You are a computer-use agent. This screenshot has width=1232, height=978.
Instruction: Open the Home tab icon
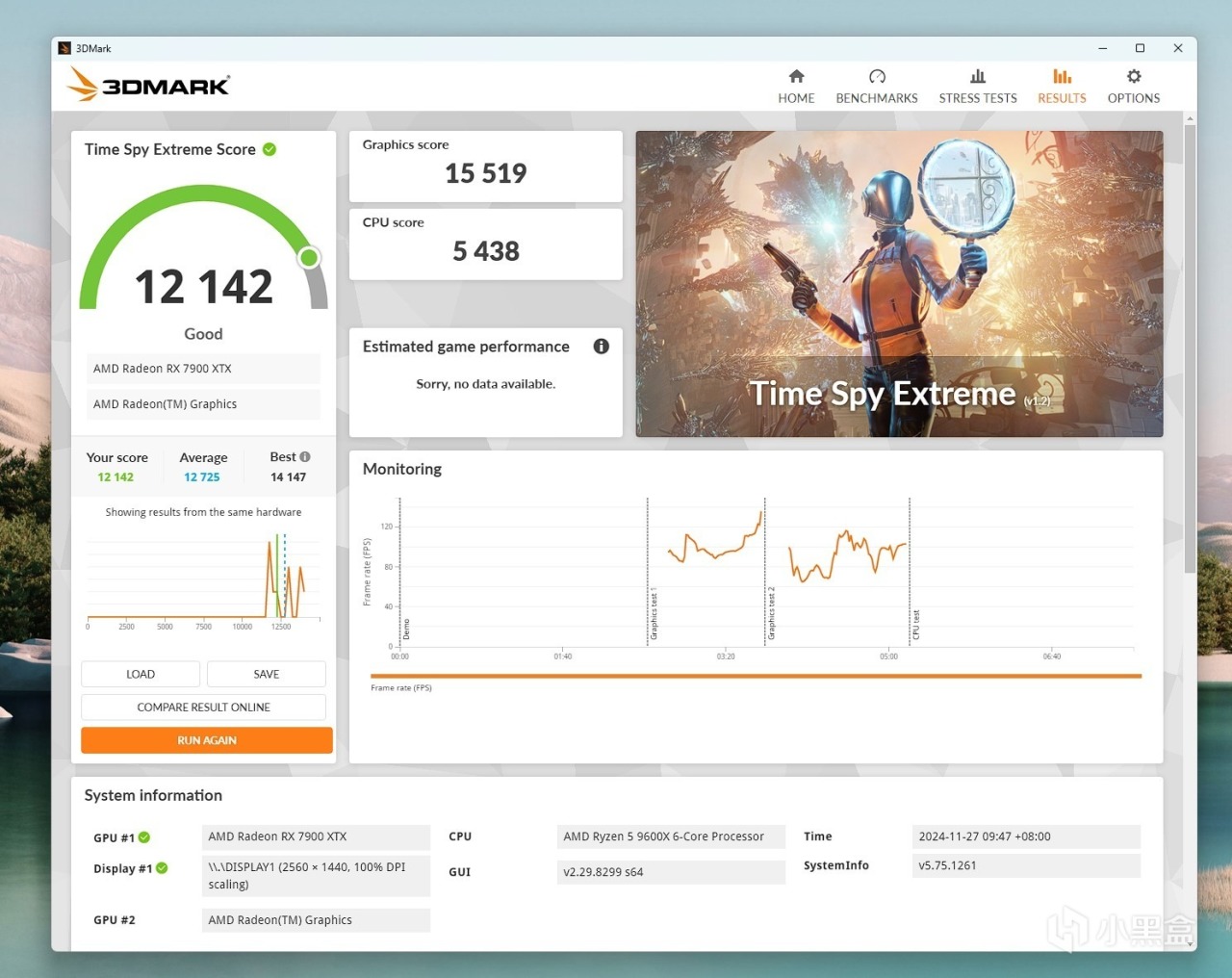(796, 76)
